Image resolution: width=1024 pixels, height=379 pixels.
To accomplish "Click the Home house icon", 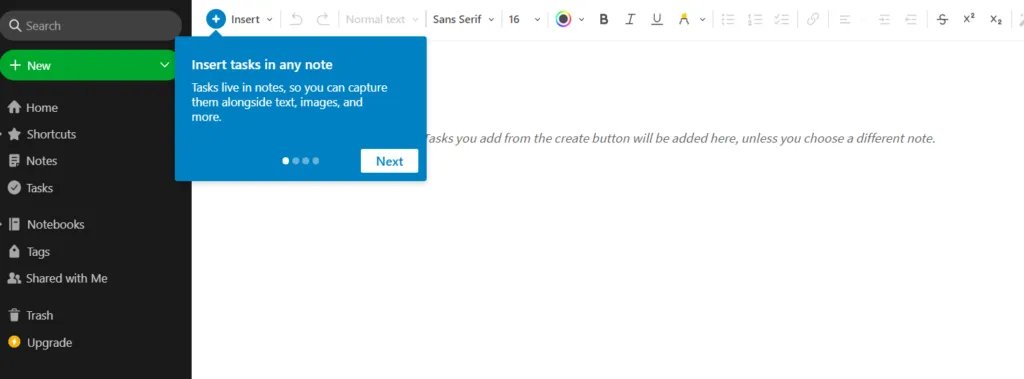I will [x=14, y=107].
